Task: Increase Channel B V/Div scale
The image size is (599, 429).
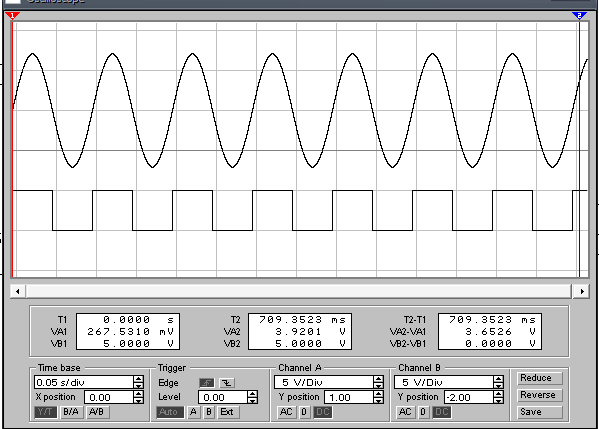Action: tap(498, 379)
